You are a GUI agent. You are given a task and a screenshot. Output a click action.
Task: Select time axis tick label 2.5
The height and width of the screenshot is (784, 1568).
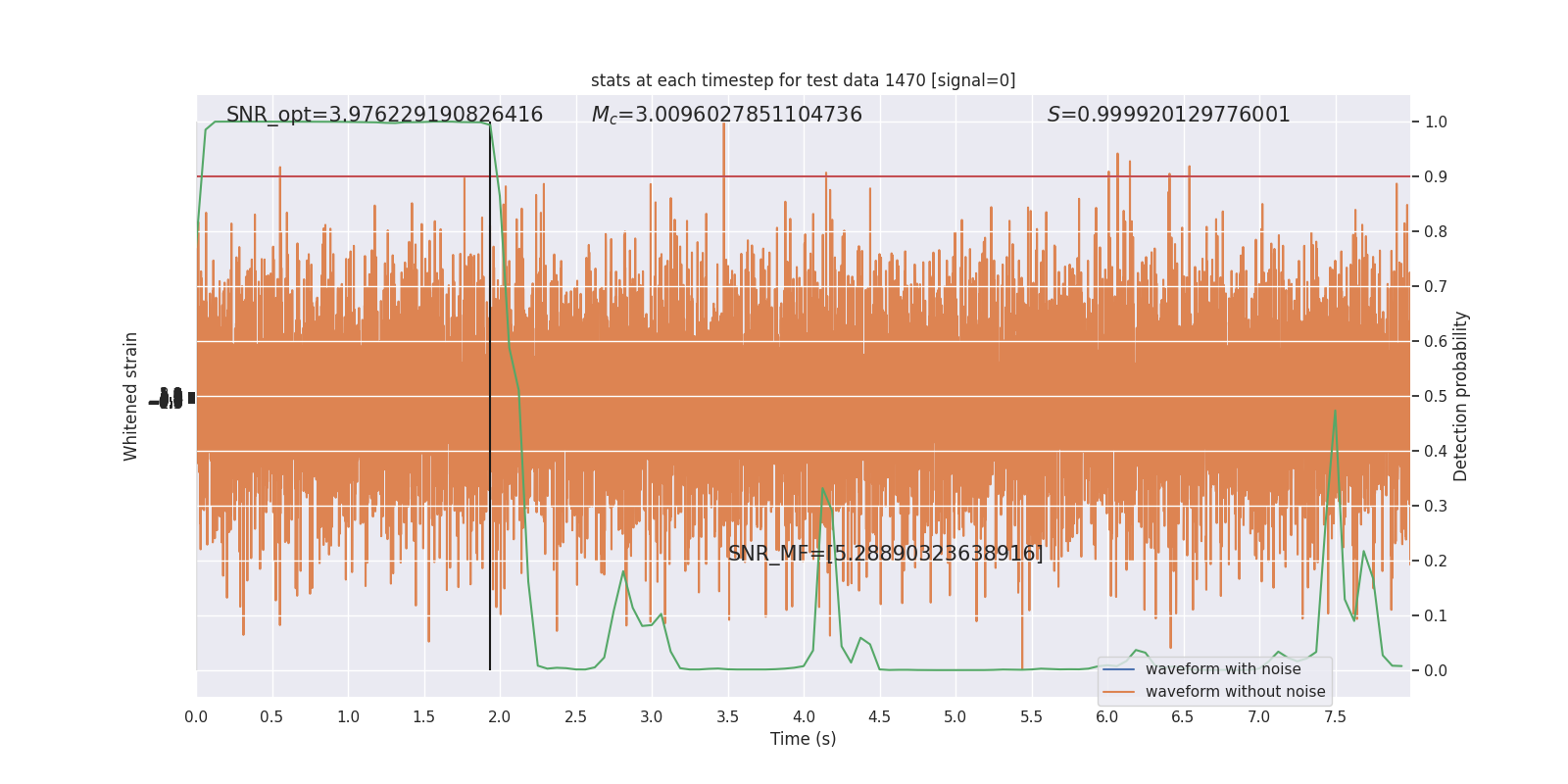click(x=575, y=717)
